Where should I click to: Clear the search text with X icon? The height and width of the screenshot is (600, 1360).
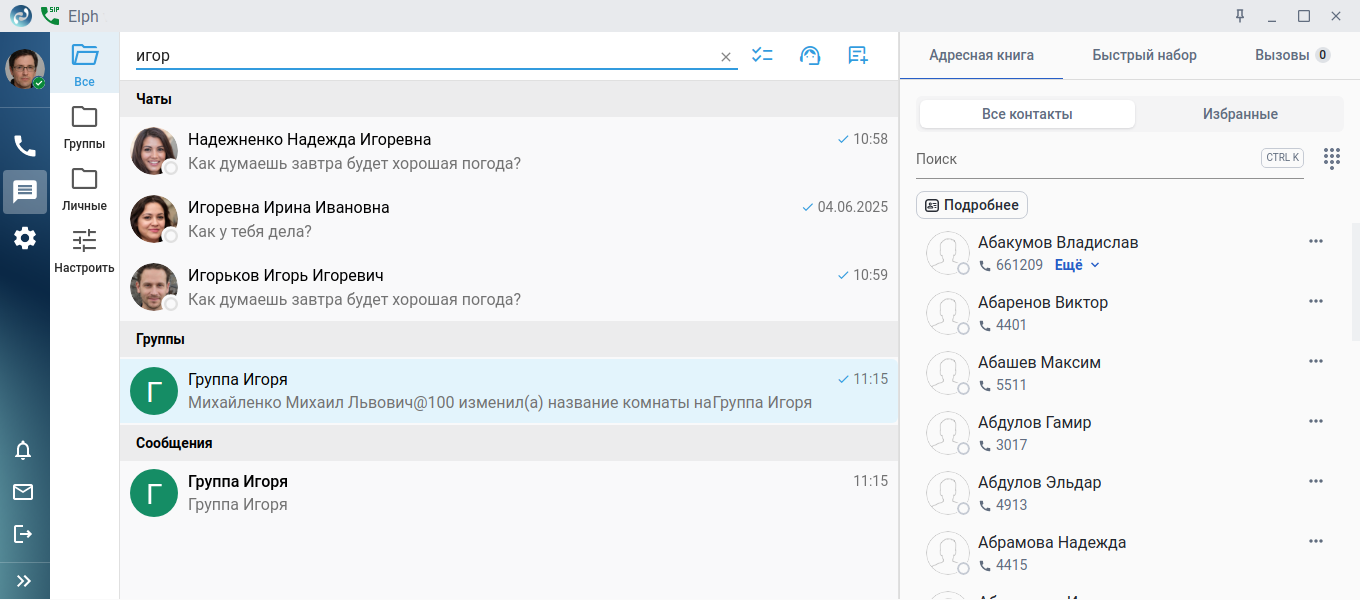coord(726,57)
